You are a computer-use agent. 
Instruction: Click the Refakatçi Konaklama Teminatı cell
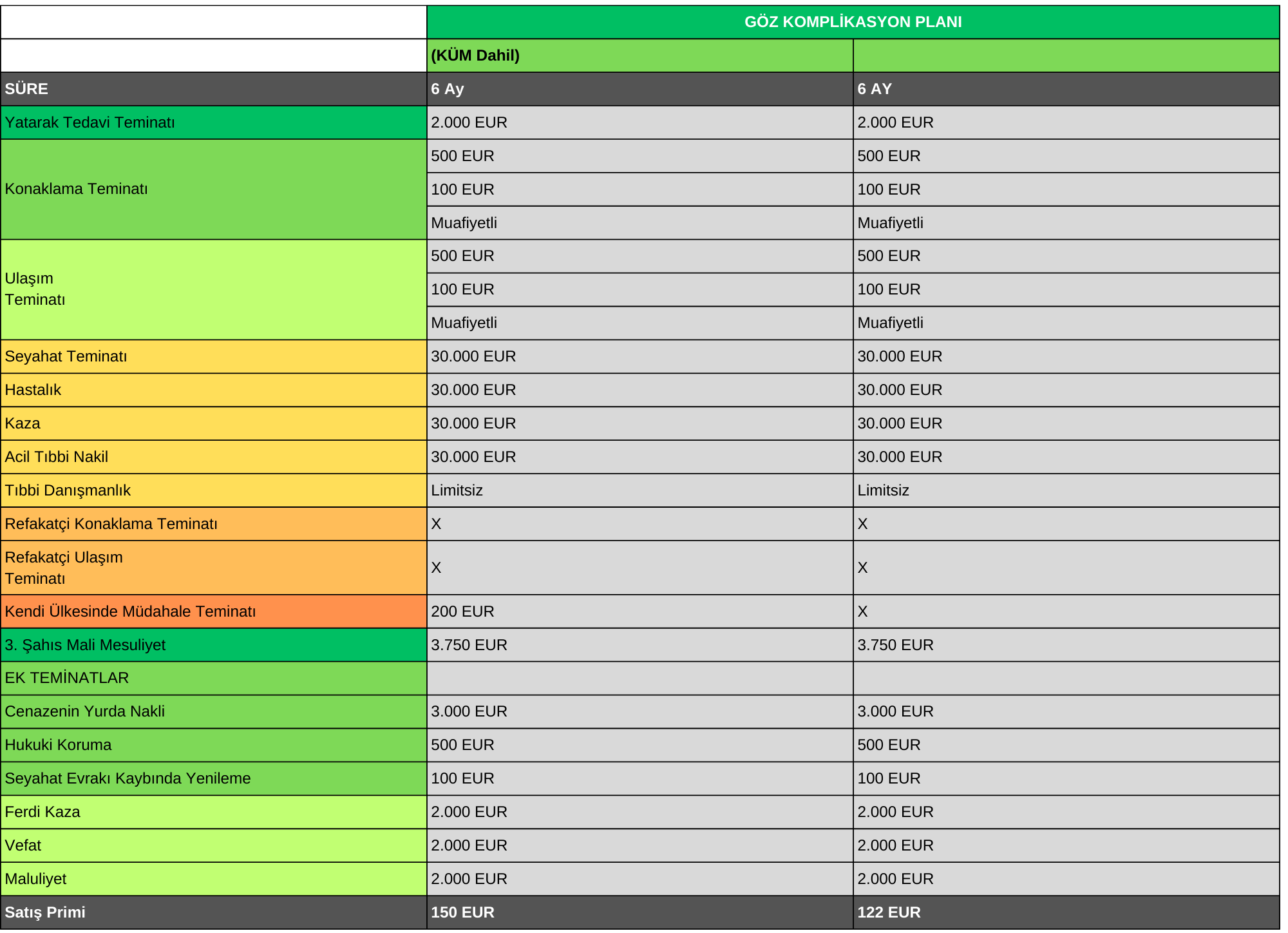(213, 524)
